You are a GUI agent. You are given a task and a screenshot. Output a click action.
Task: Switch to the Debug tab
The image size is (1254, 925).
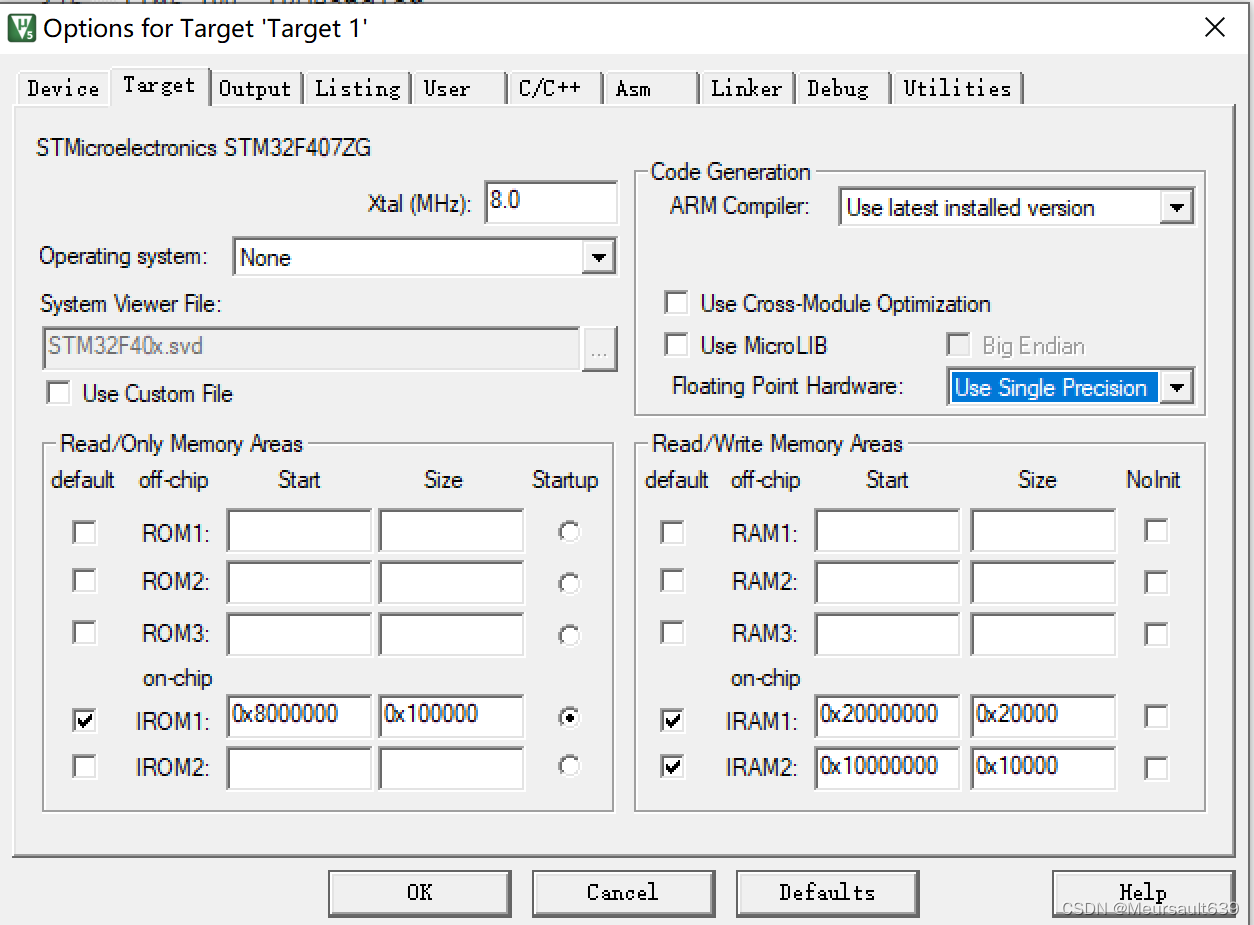pyautogui.click(x=843, y=88)
